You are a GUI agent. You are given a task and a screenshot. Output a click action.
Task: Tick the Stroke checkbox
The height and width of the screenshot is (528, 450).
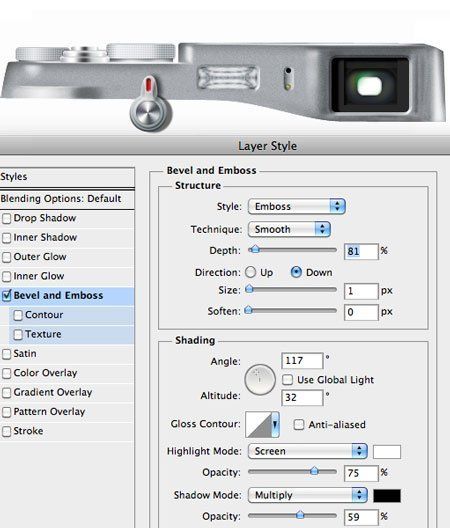pyautogui.click(x=6, y=431)
